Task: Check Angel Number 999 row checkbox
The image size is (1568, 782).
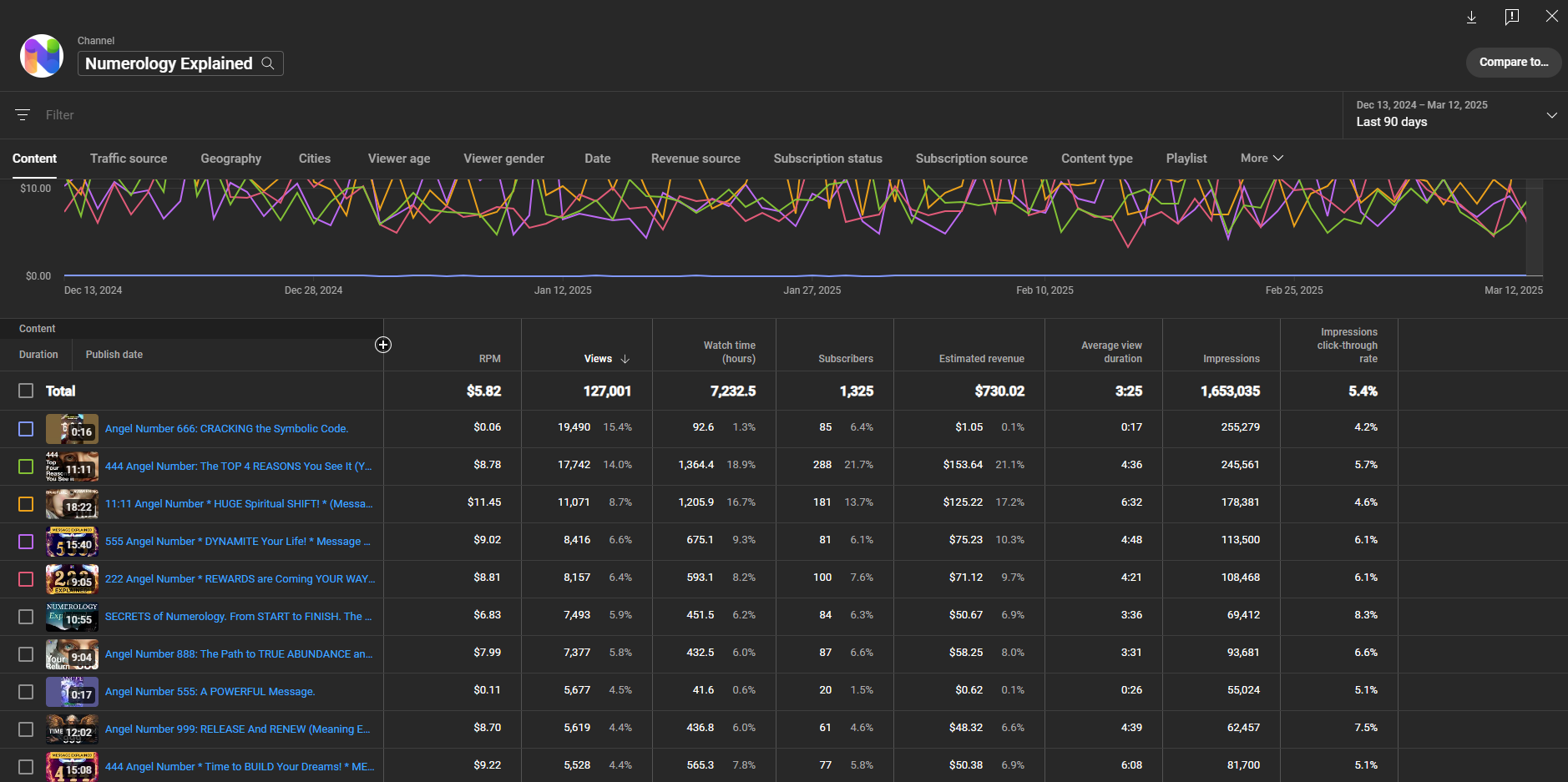Action: point(26,729)
